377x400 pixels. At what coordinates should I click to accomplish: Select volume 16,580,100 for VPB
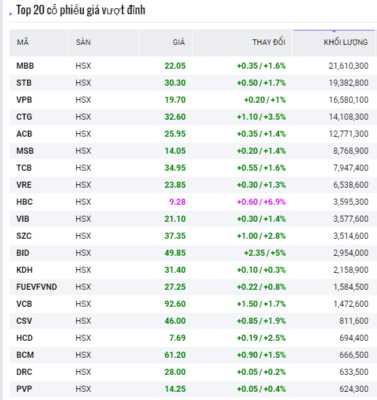[349, 100]
